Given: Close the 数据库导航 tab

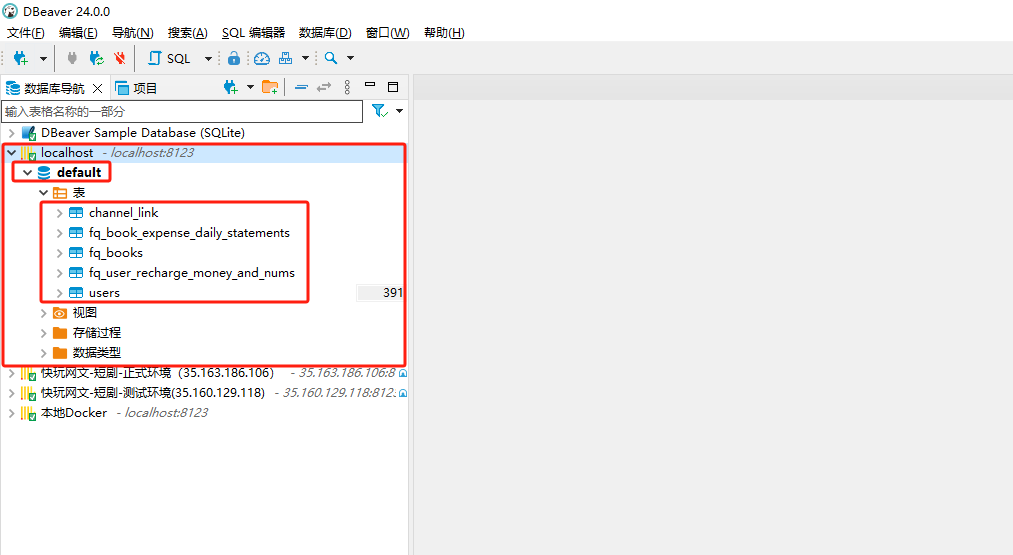Looking at the screenshot, I should [98, 89].
